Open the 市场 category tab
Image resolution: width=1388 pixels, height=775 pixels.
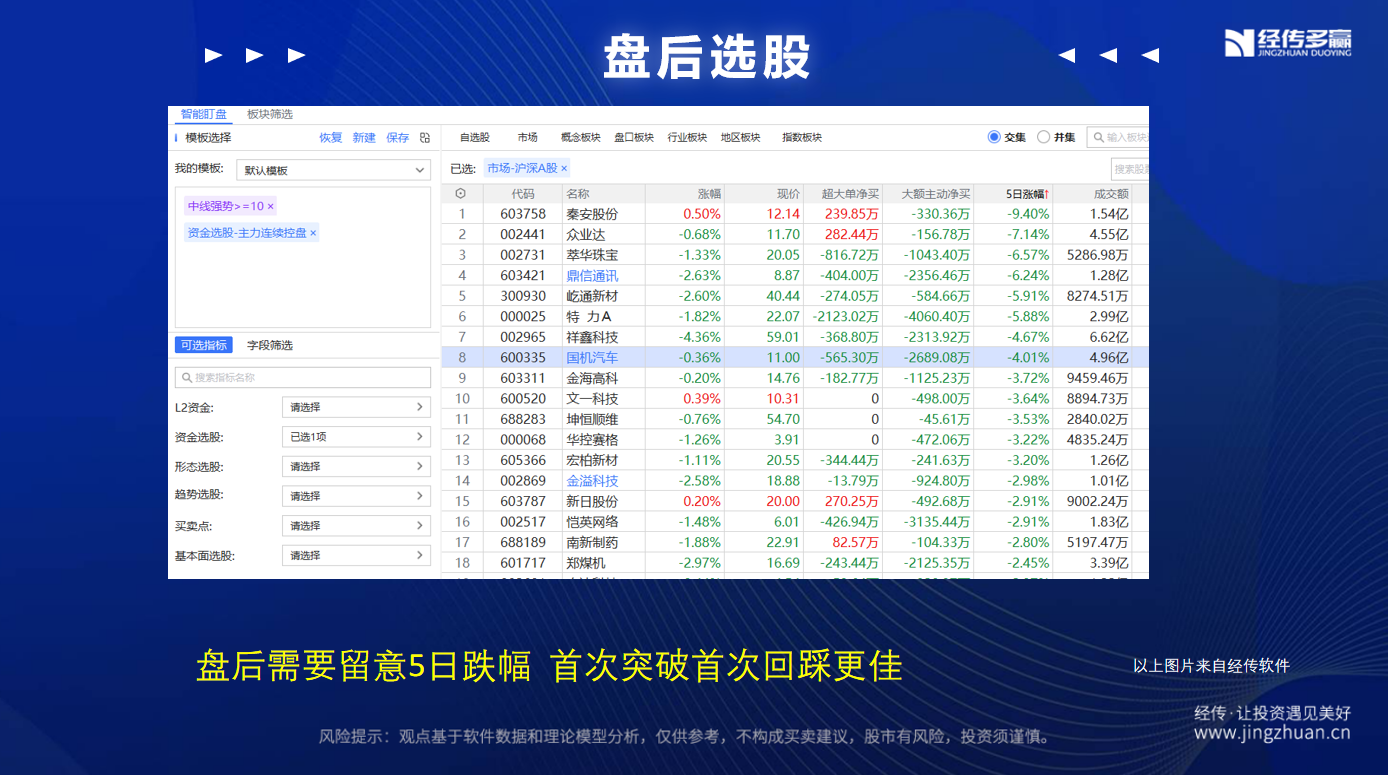click(x=528, y=138)
